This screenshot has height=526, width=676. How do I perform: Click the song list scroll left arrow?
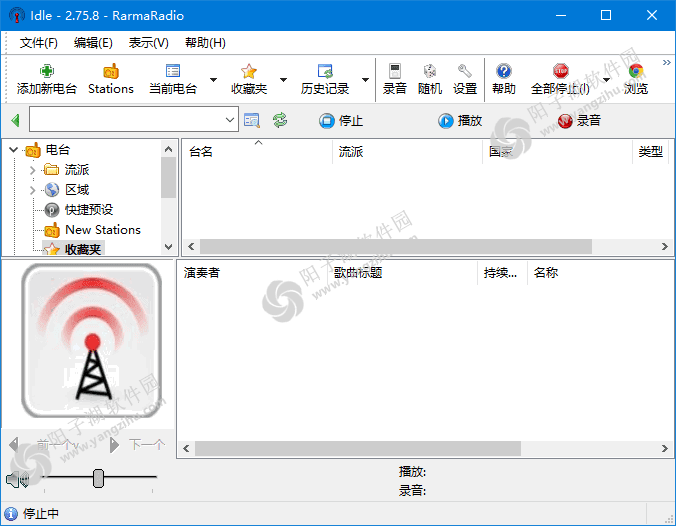click(186, 448)
